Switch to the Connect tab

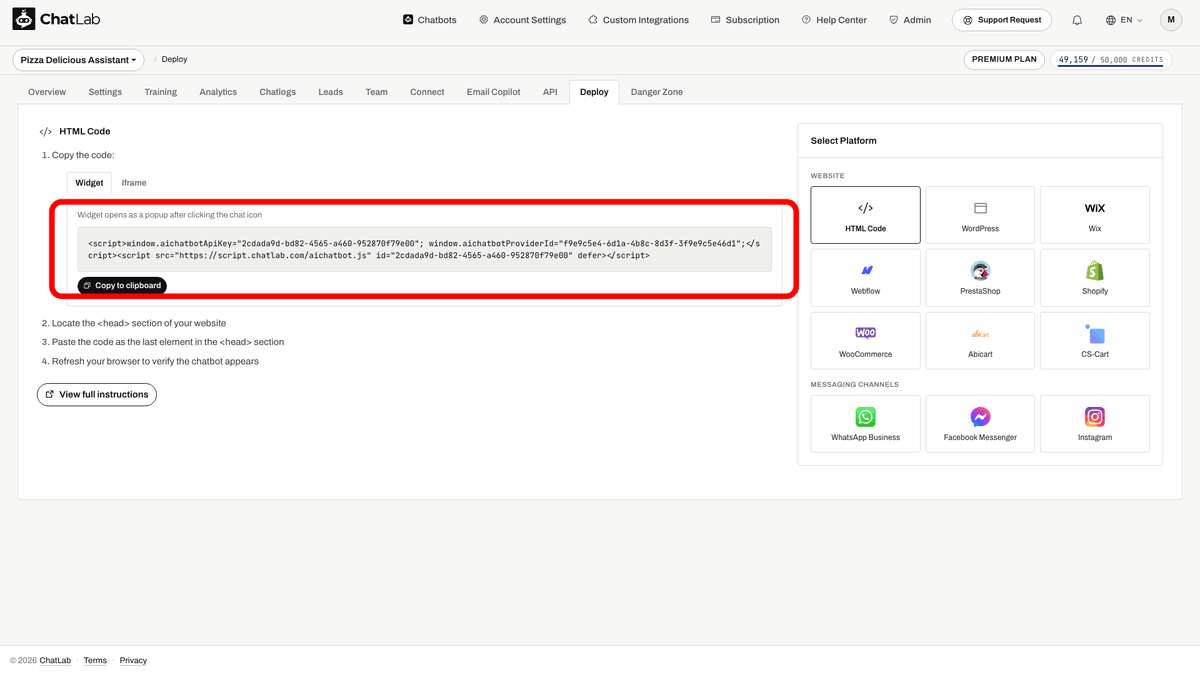tap(427, 92)
